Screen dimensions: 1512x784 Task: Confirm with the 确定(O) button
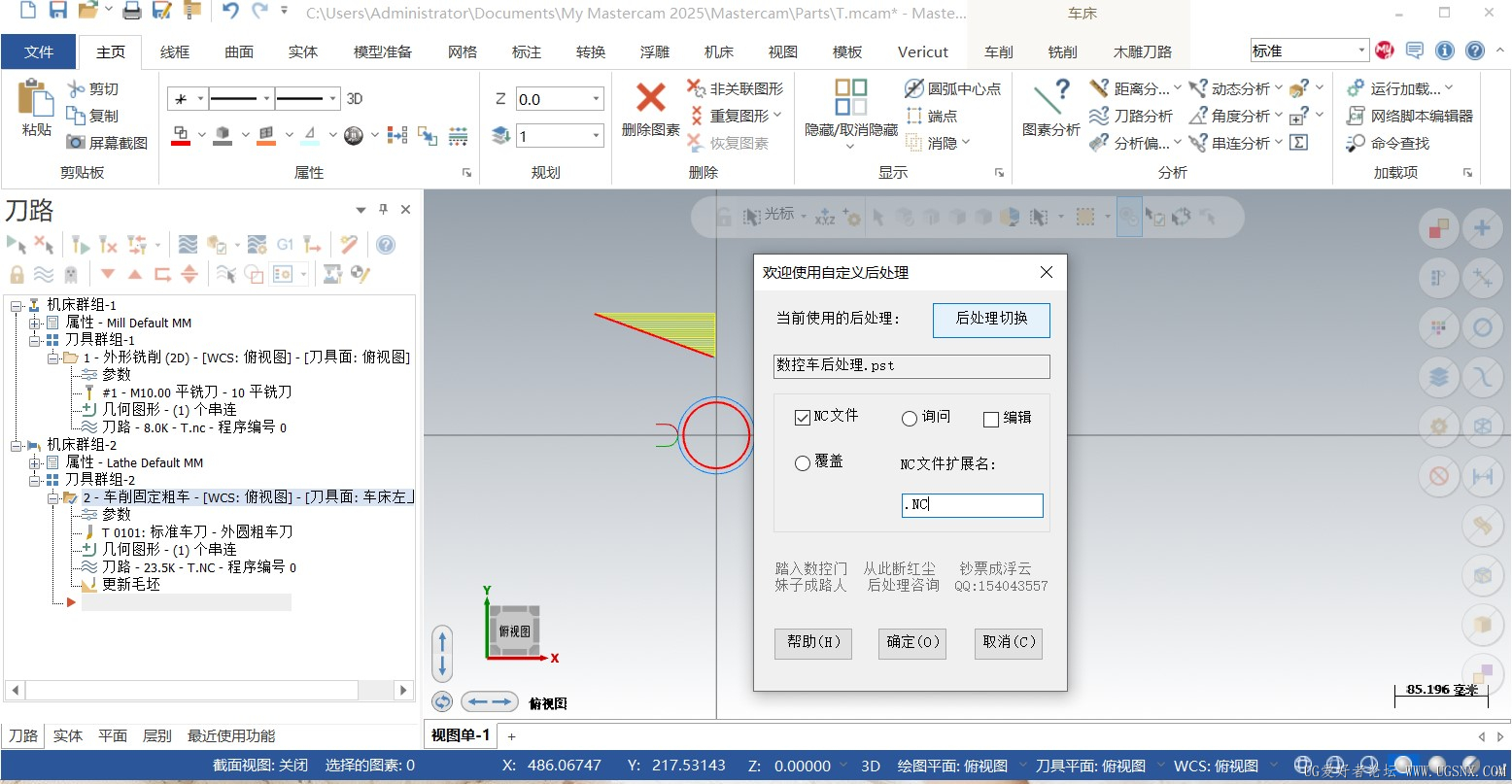coord(912,643)
